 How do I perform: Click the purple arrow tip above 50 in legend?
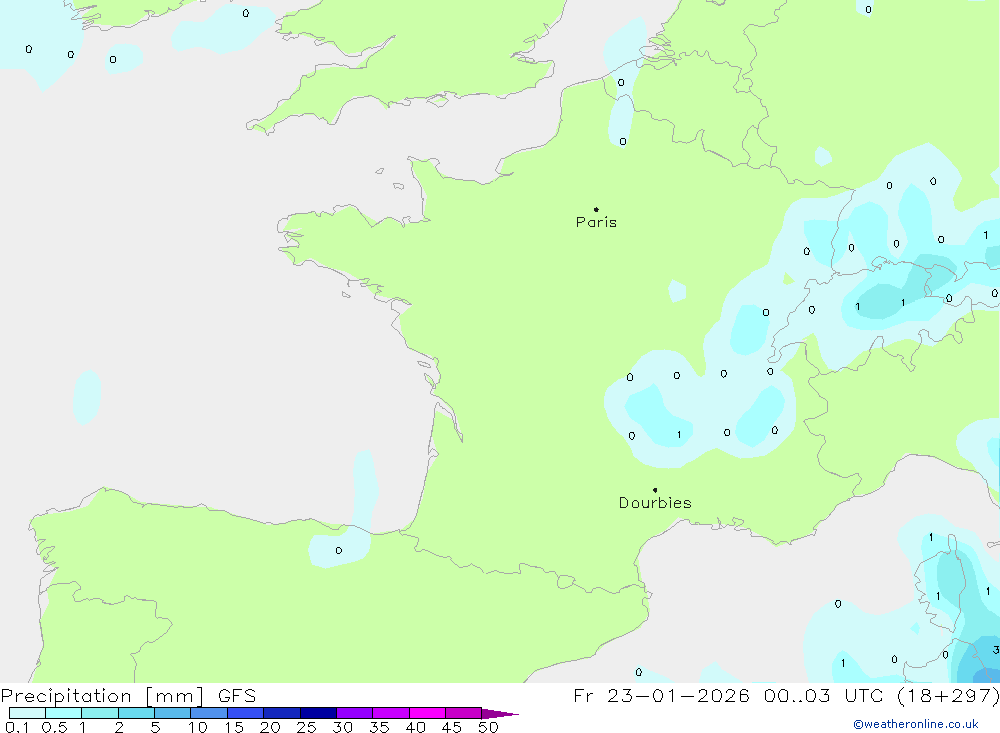point(500,713)
